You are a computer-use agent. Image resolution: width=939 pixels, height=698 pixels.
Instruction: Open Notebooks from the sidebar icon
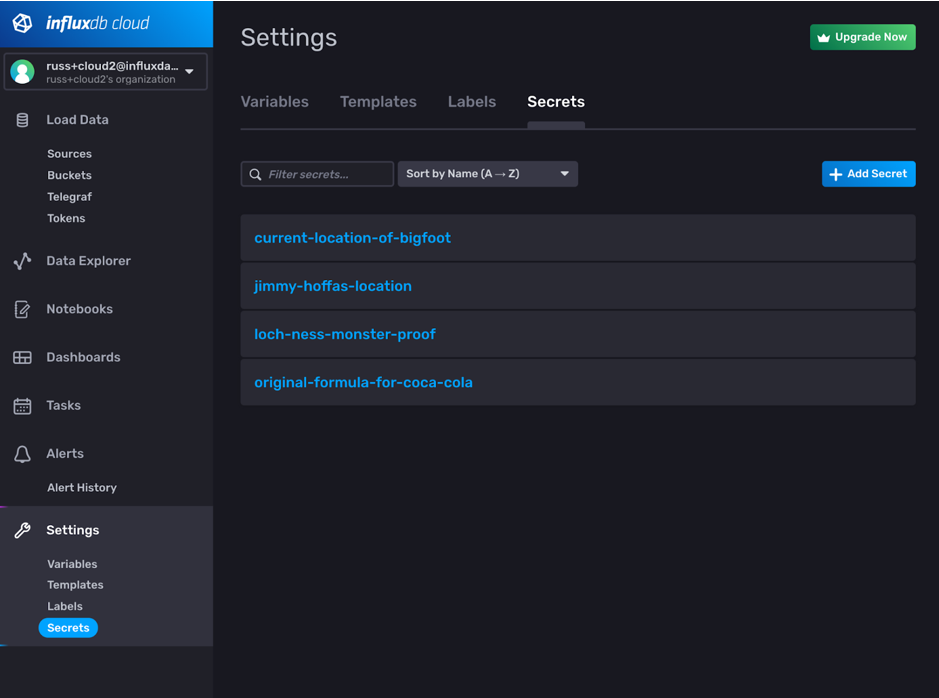(x=22, y=308)
